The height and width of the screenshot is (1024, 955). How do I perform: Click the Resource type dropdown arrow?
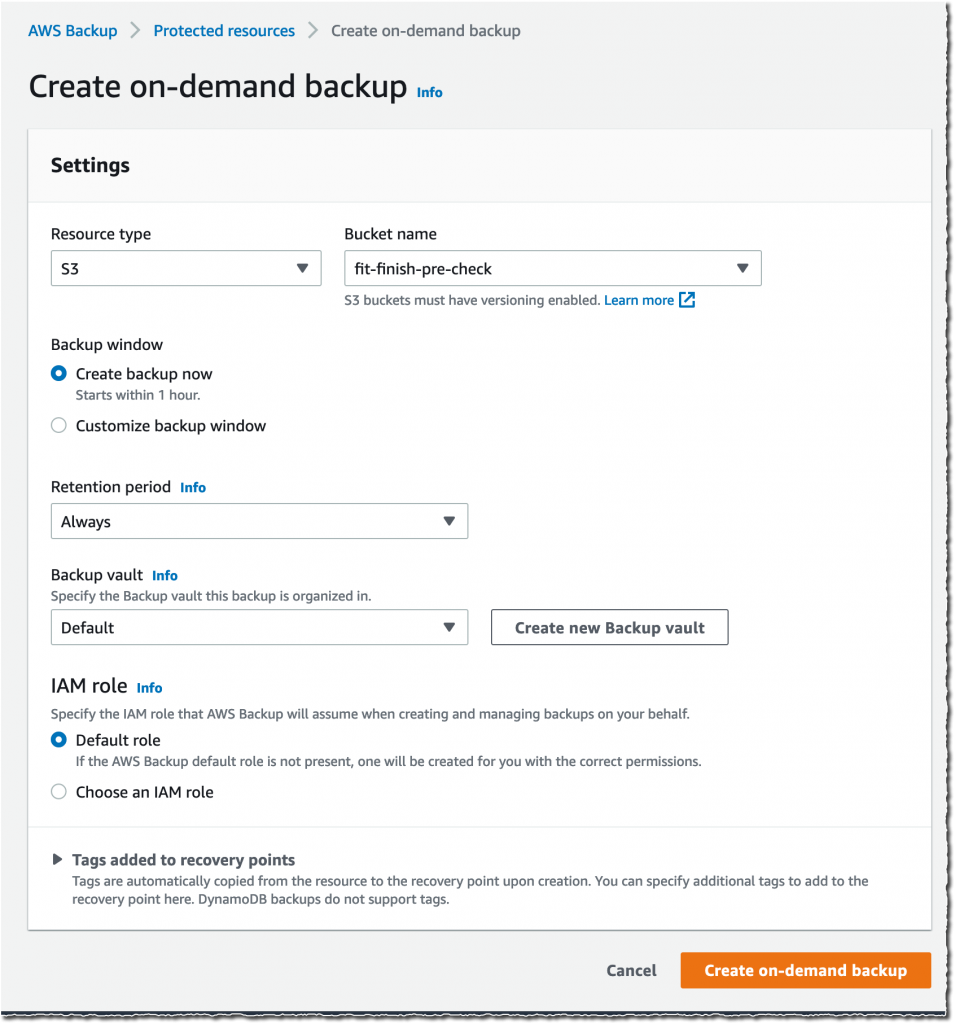coord(303,268)
